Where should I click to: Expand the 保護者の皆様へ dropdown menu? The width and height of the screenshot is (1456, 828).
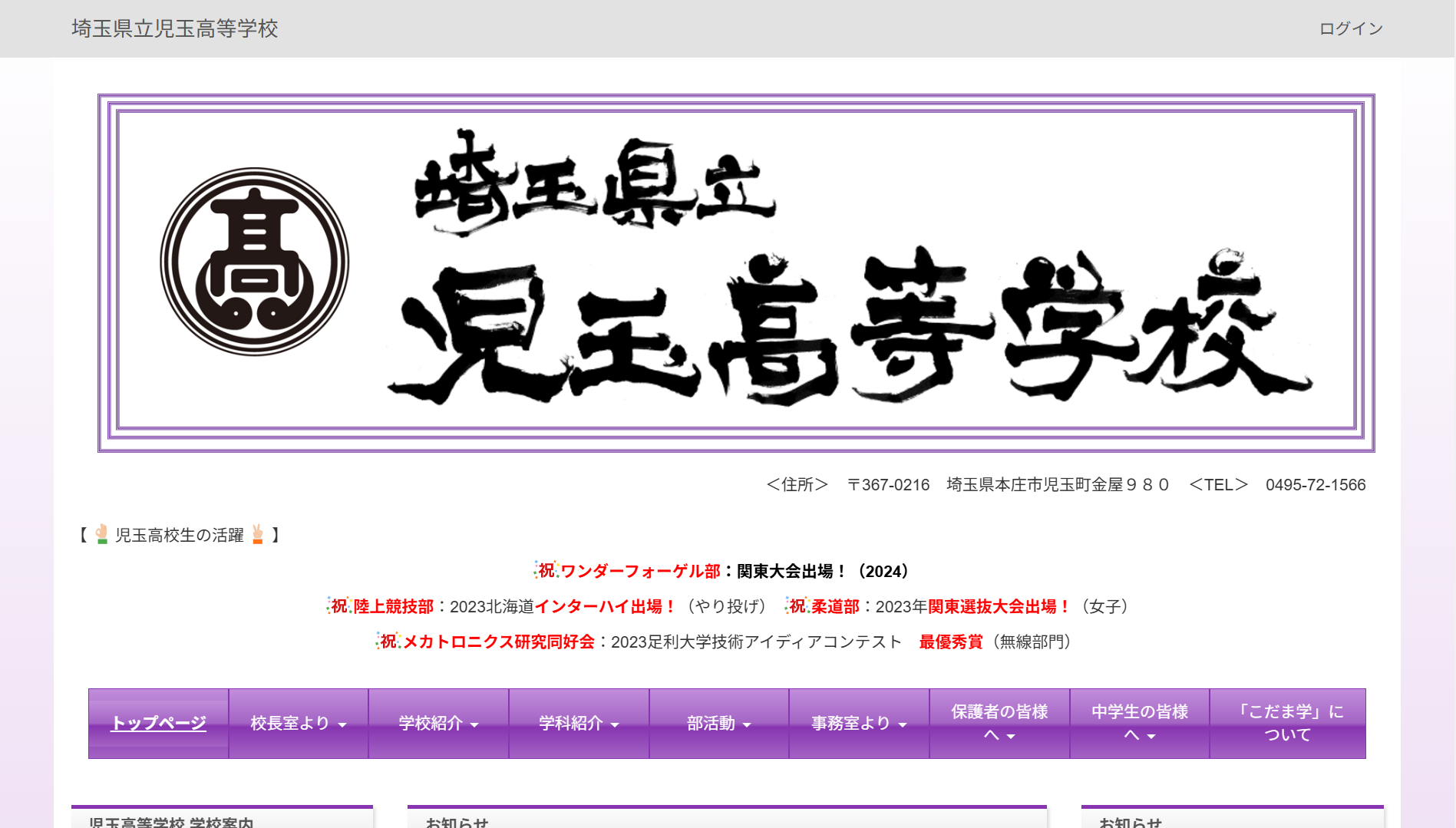999,723
